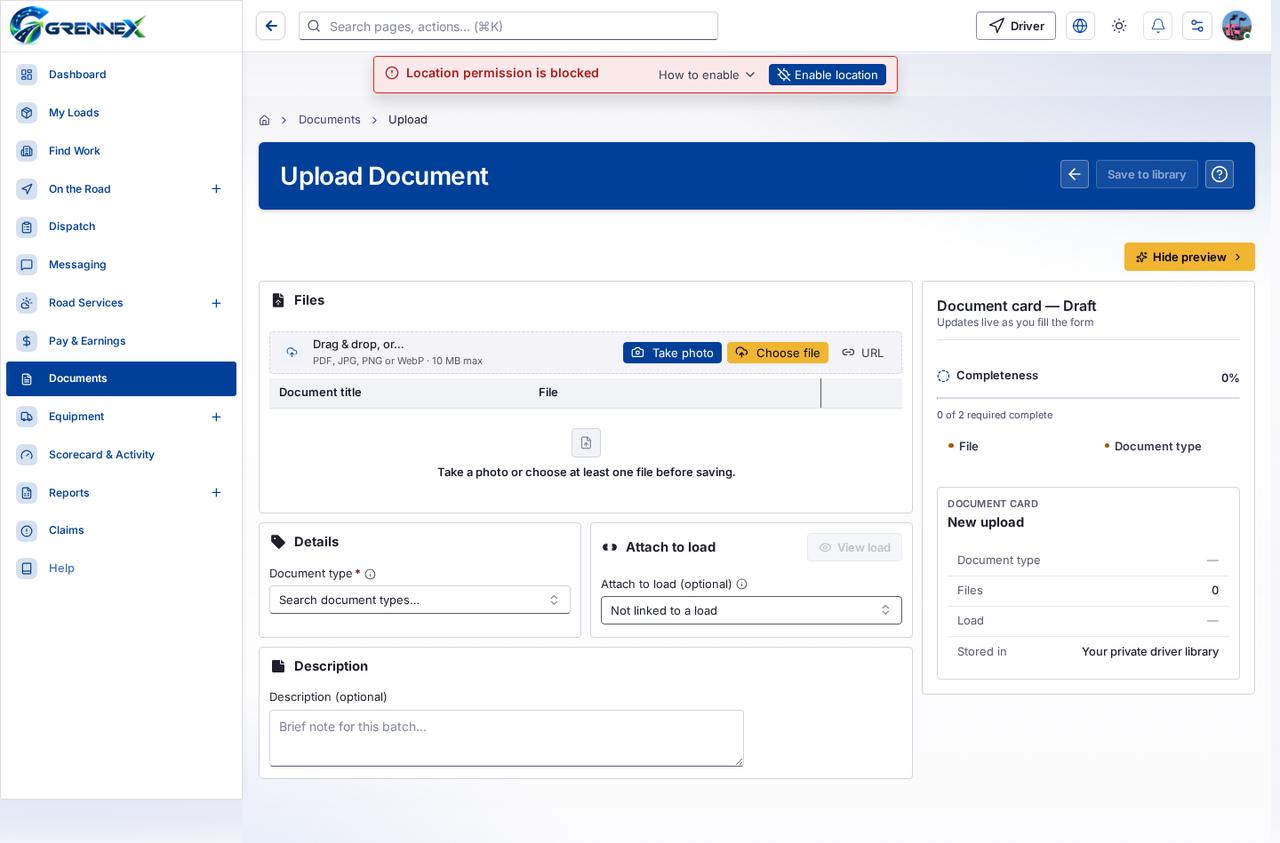This screenshot has height=843, width=1280.
Task: Open the help question-mark icon in header
Action: pos(1219,174)
